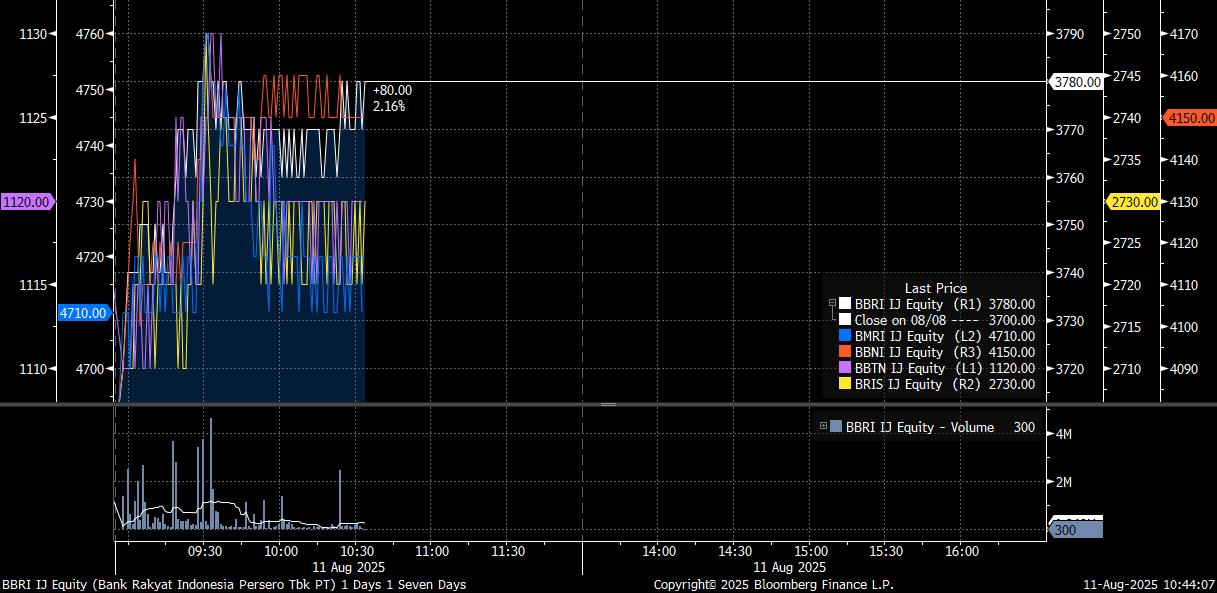The width and height of the screenshot is (1217, 593).
Task: Click the gray Volume legend color box
Action: coord(836,427)
